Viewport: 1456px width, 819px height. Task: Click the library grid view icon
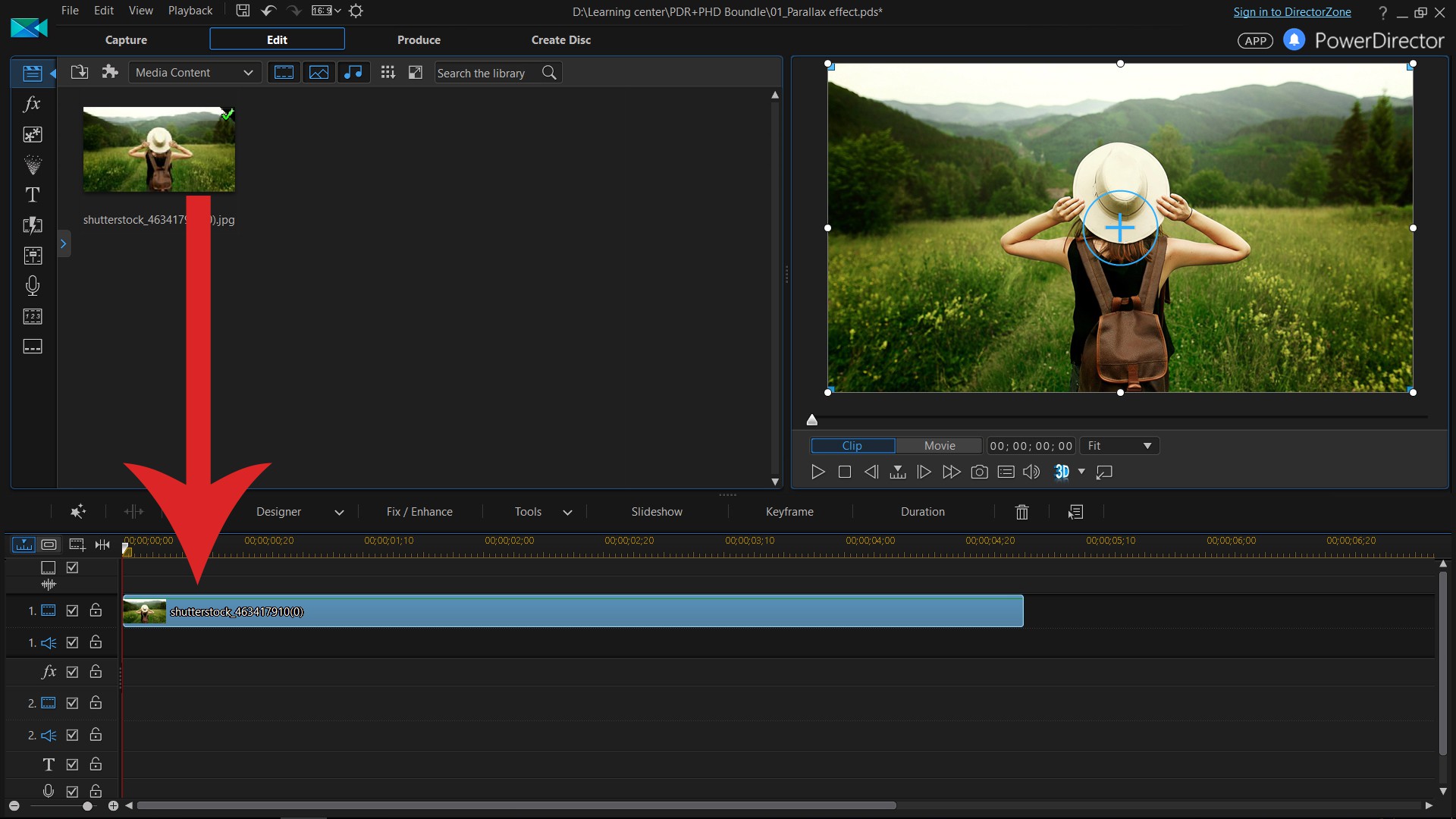click(x=388, y=72)
